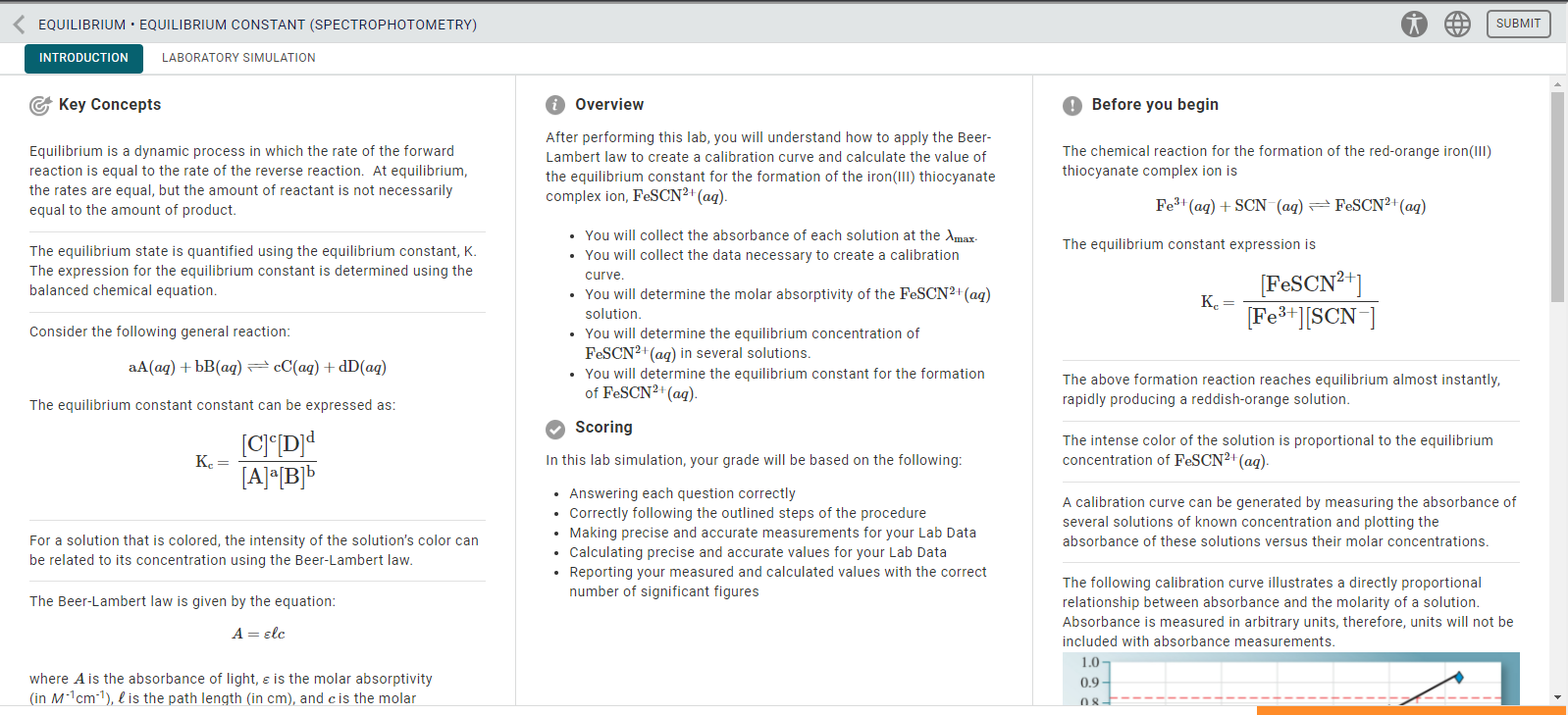
Task: Click the Beer-Lambert equation A = εℓc
Action: click(x=258, y=634)
